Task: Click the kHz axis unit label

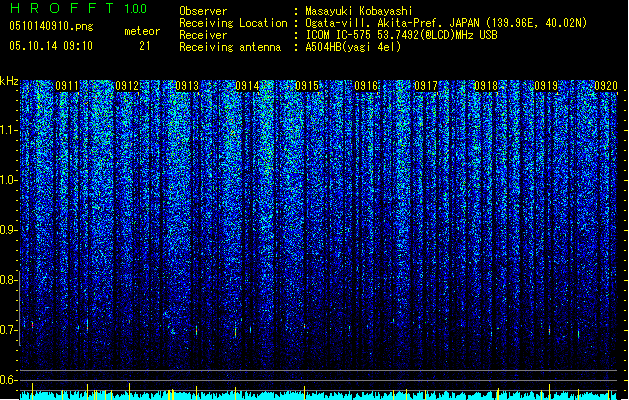Action: pyautogui.click(x=9, y=81)
